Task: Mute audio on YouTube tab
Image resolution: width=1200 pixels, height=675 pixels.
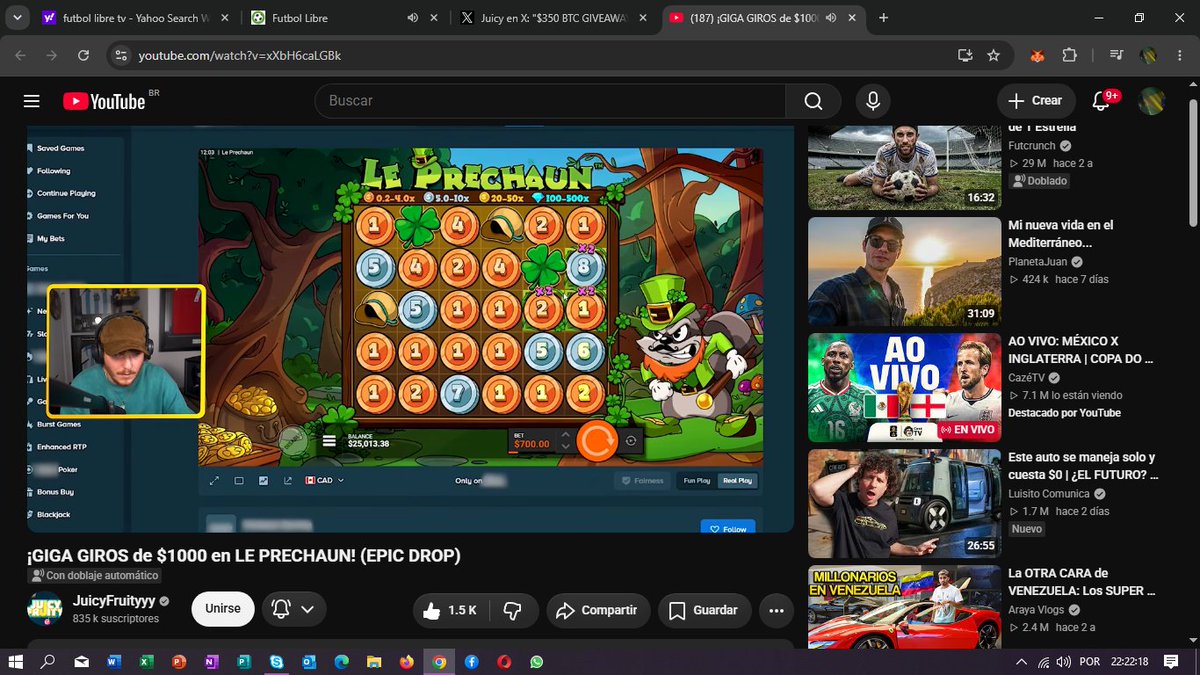Action: click(833, 18)
